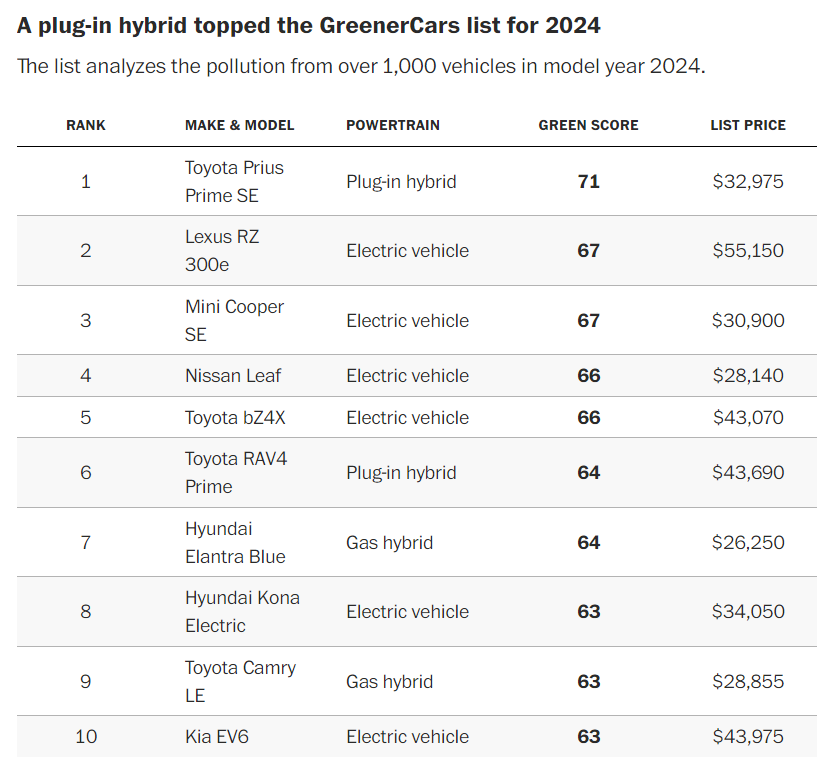
Task: Click the Toyota RAV4 Prime entry
Action: tap(236, 473)
